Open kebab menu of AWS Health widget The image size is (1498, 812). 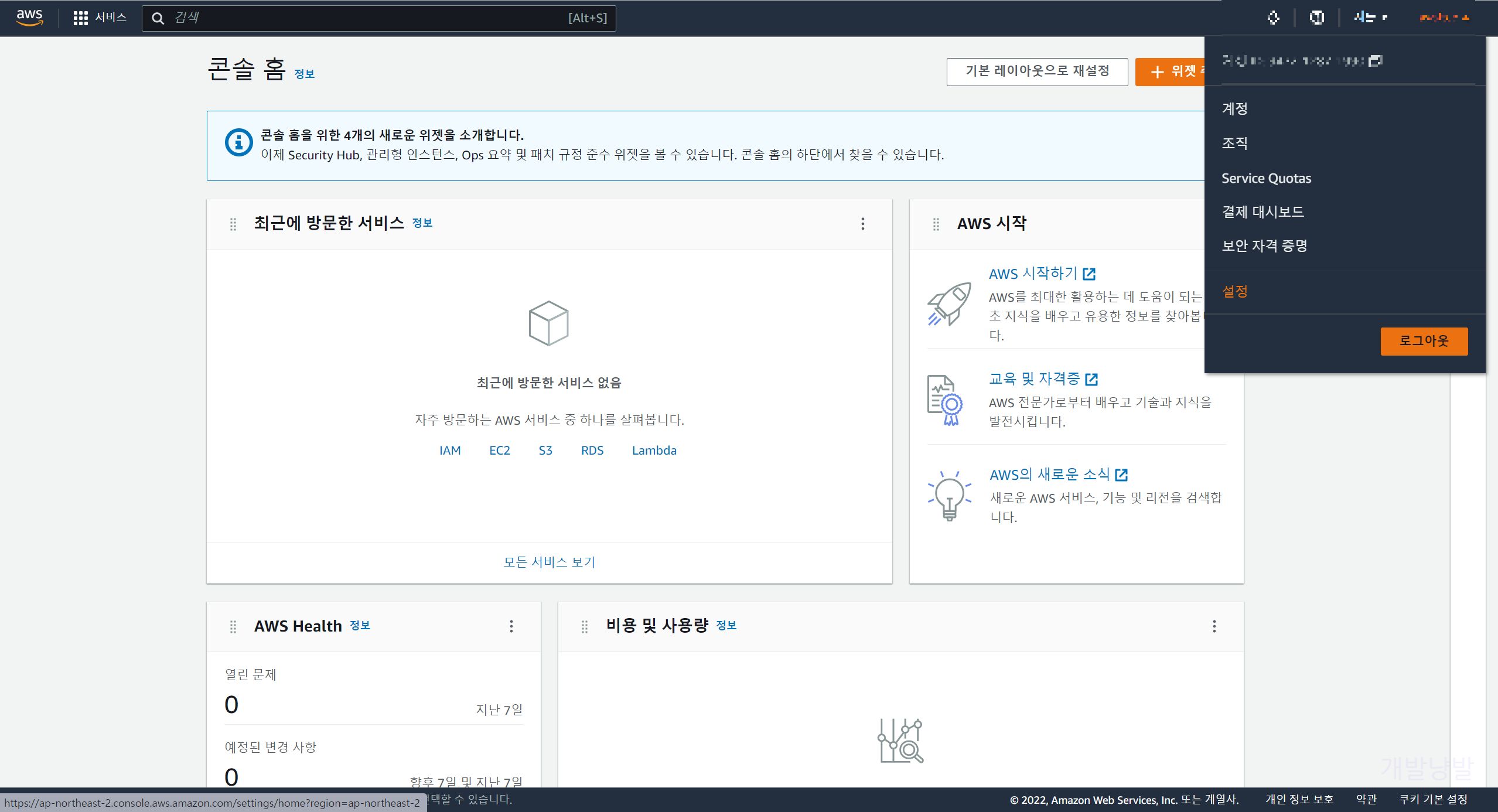point(511,626)
